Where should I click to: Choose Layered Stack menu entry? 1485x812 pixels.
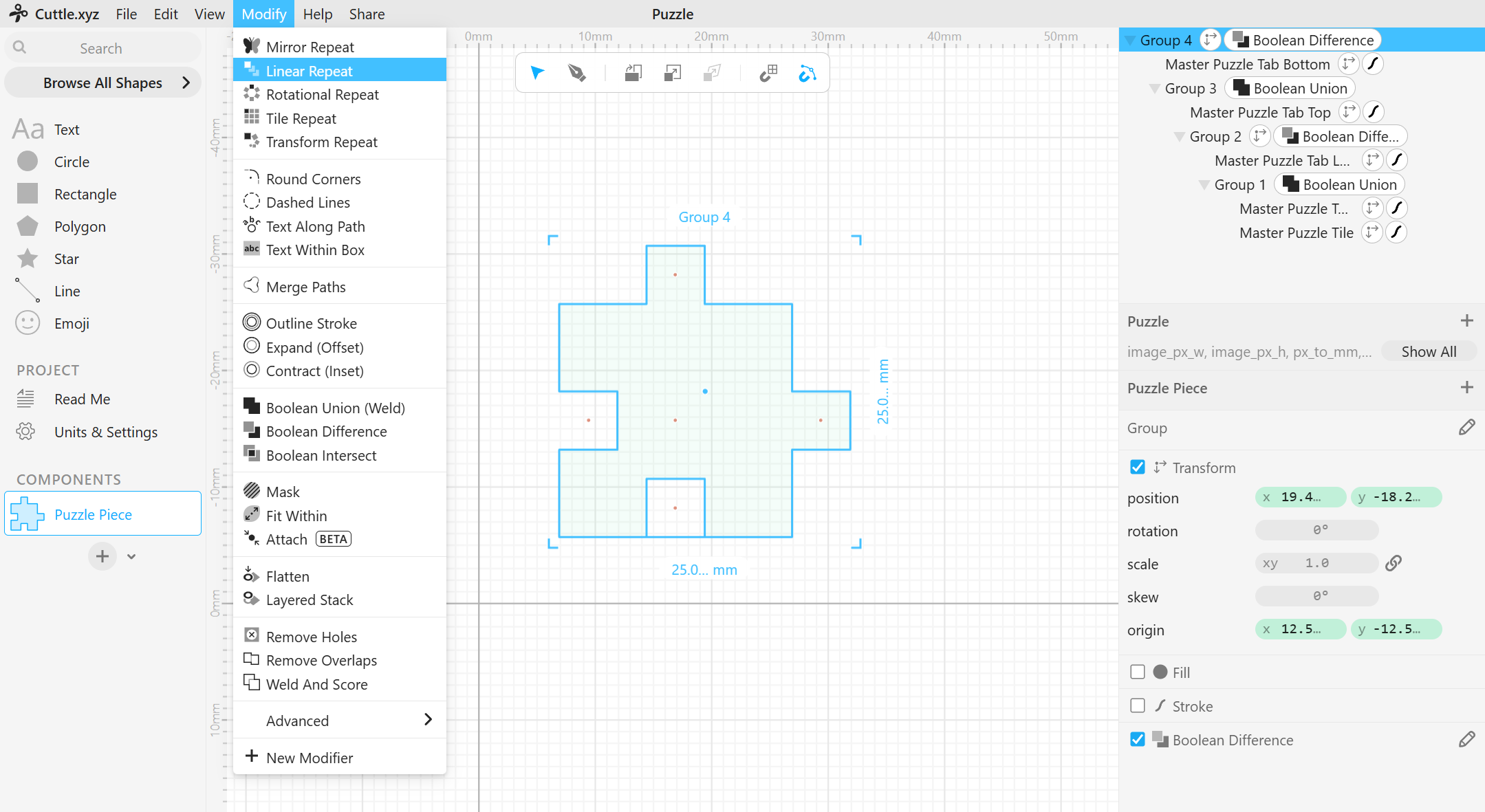340,600
